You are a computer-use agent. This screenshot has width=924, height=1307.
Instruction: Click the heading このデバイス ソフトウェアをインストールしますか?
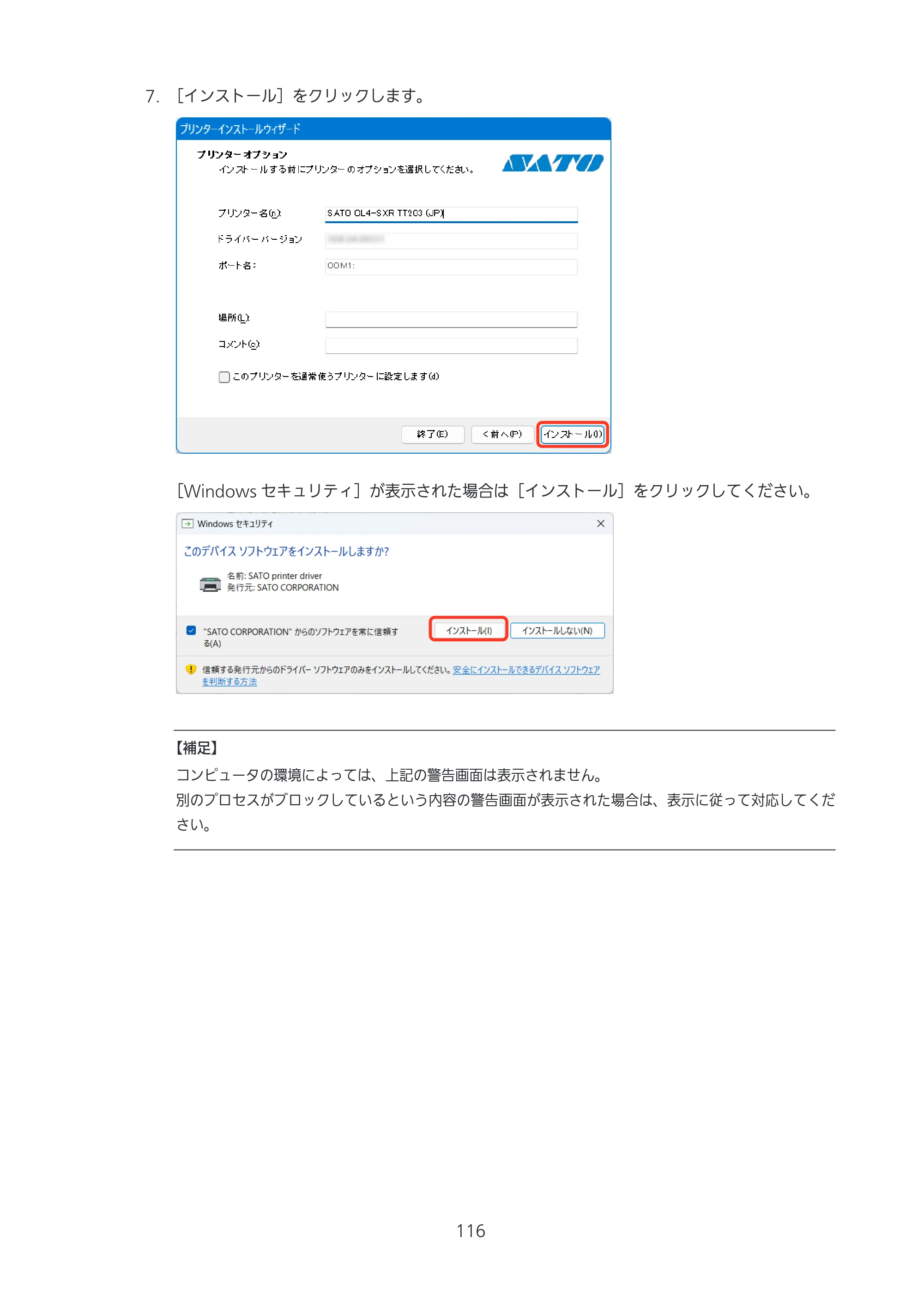click(x=286, y=551)
